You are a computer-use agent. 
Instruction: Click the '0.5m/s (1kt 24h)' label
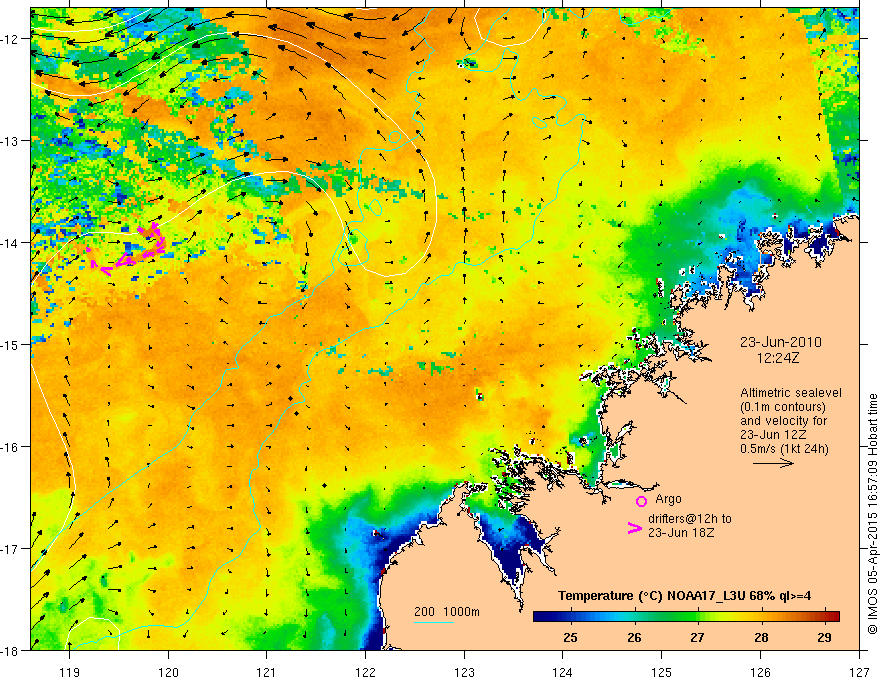[785, 449]
